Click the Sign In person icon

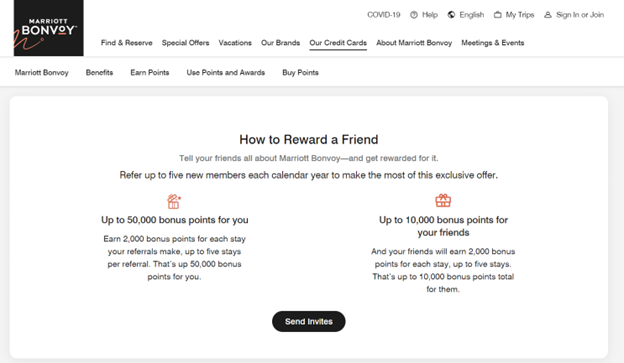coord(548,15)
